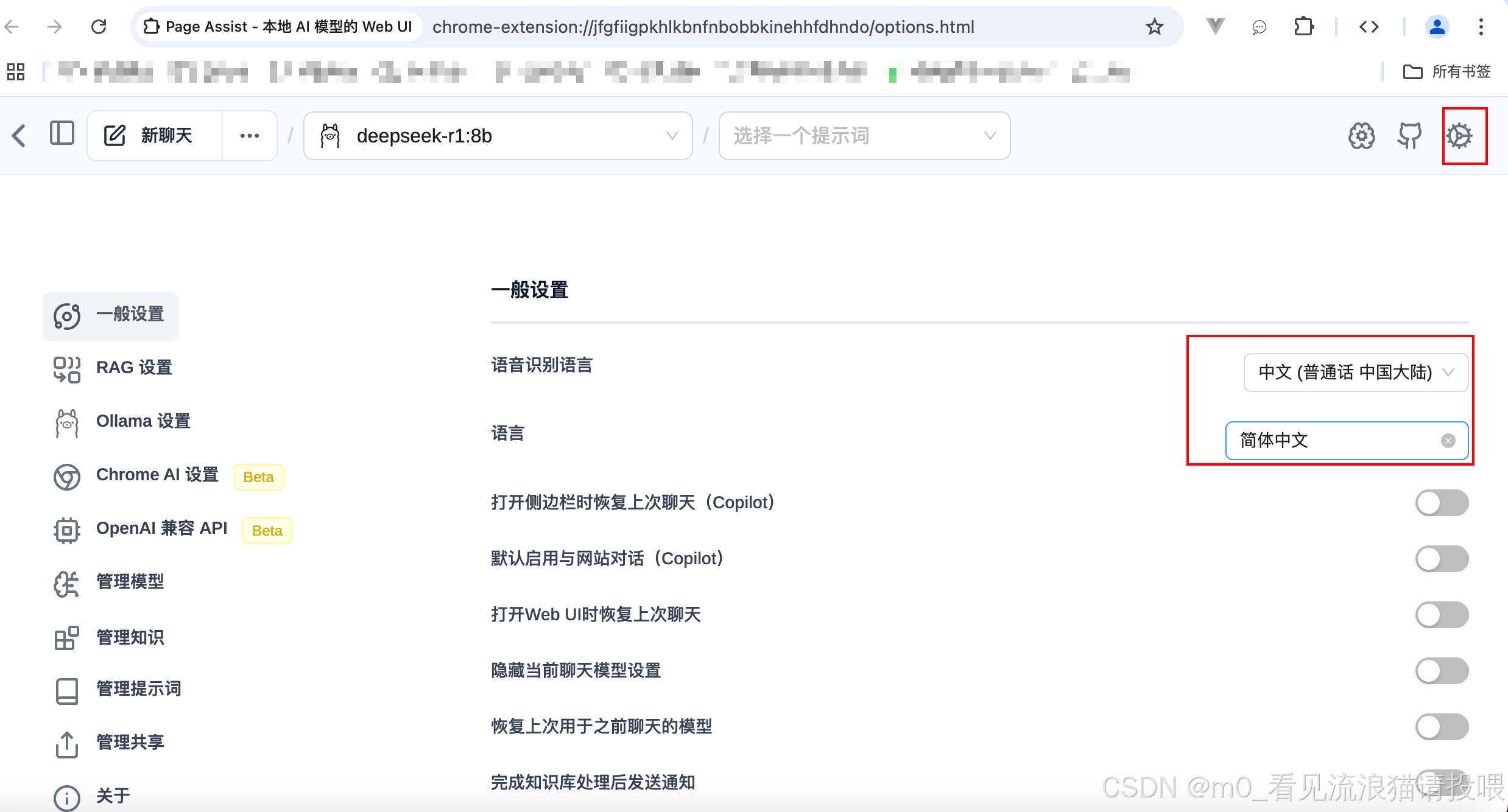The width and height of the screenshot is (1508, 812).
Task: Toggle hide current chat model settings
Action: click(x=1441, y=671)
